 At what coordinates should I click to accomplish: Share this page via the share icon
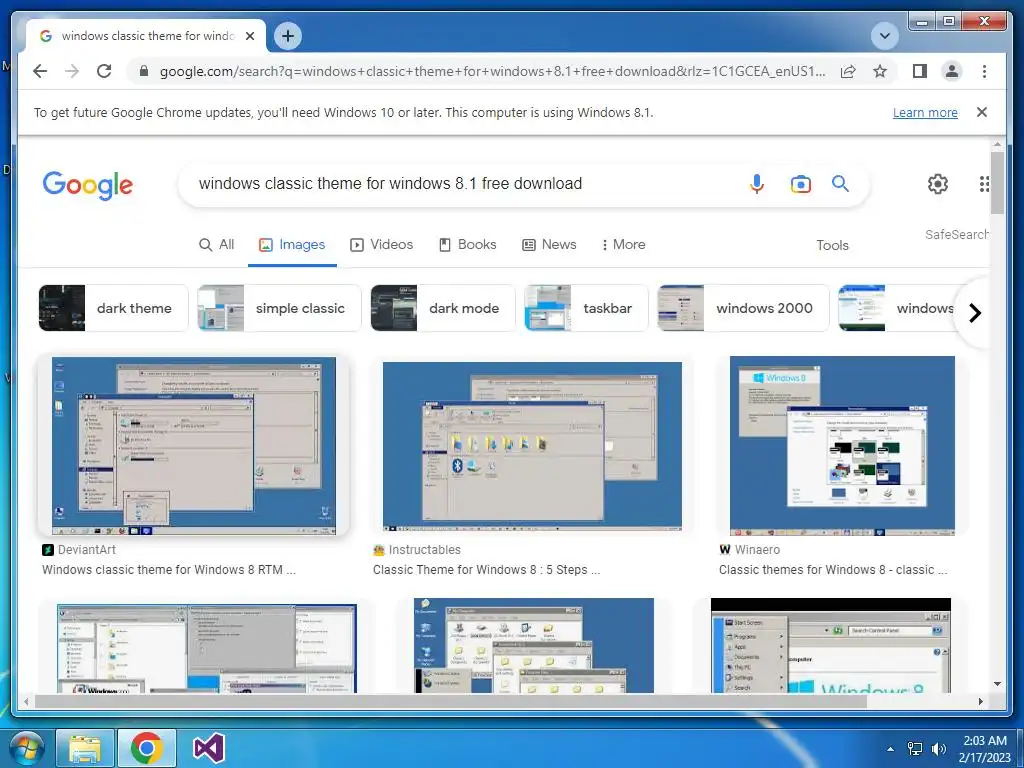click(x=848, y=71)
